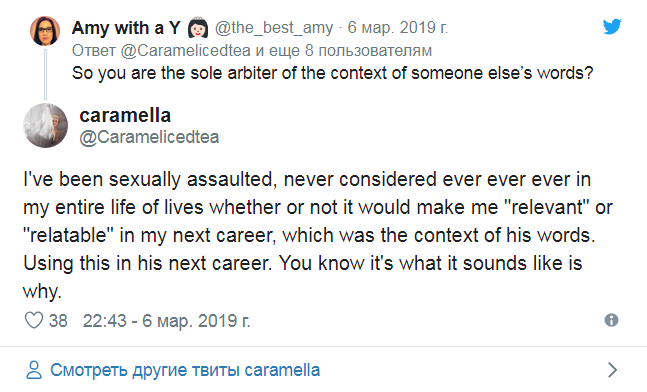This screenshot has width=647, height=392.
Task: Open the tweet info icon
Action: click(x=612, y=320)
